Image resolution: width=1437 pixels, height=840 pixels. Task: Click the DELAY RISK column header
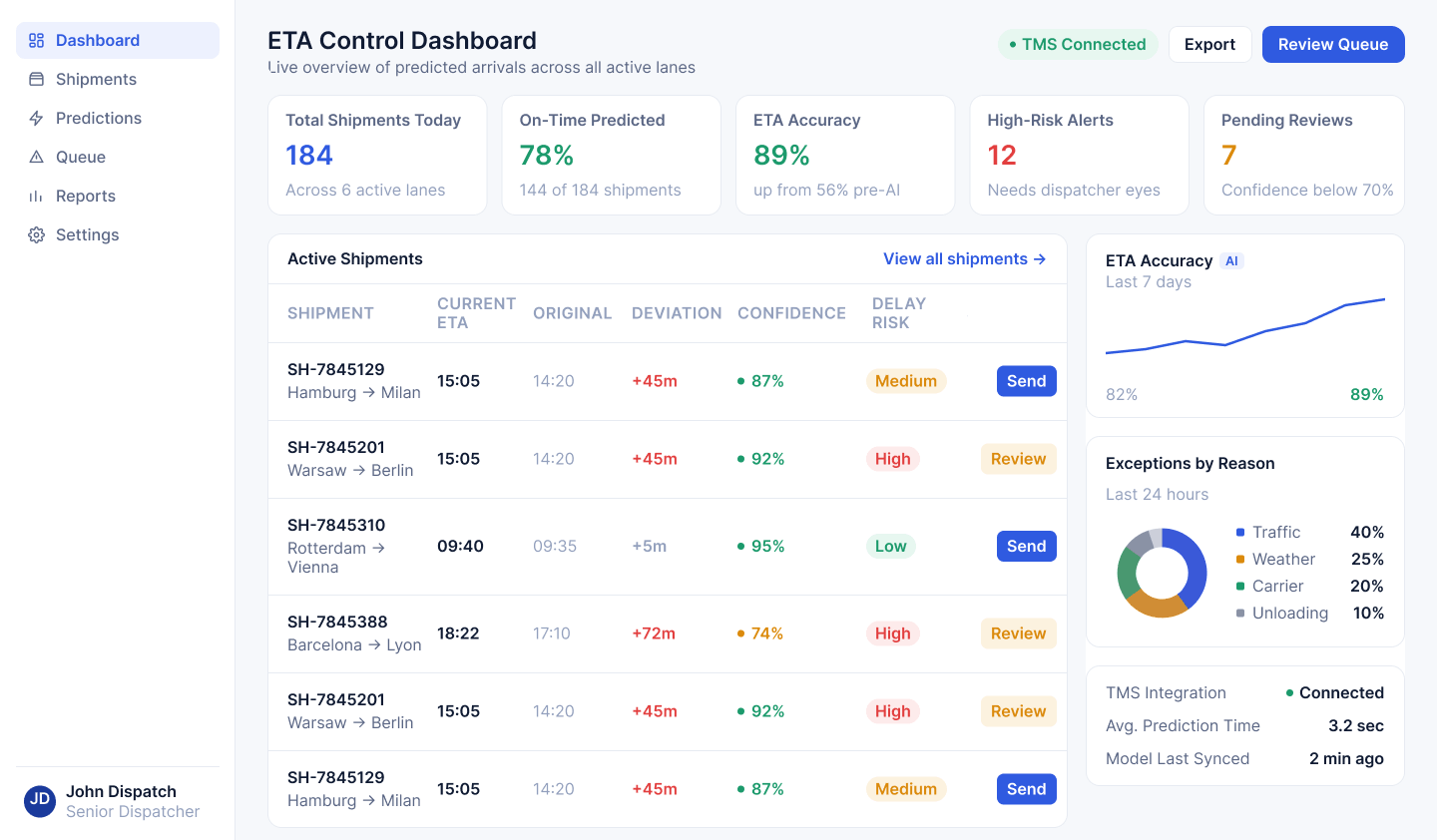tap(899, 313)
